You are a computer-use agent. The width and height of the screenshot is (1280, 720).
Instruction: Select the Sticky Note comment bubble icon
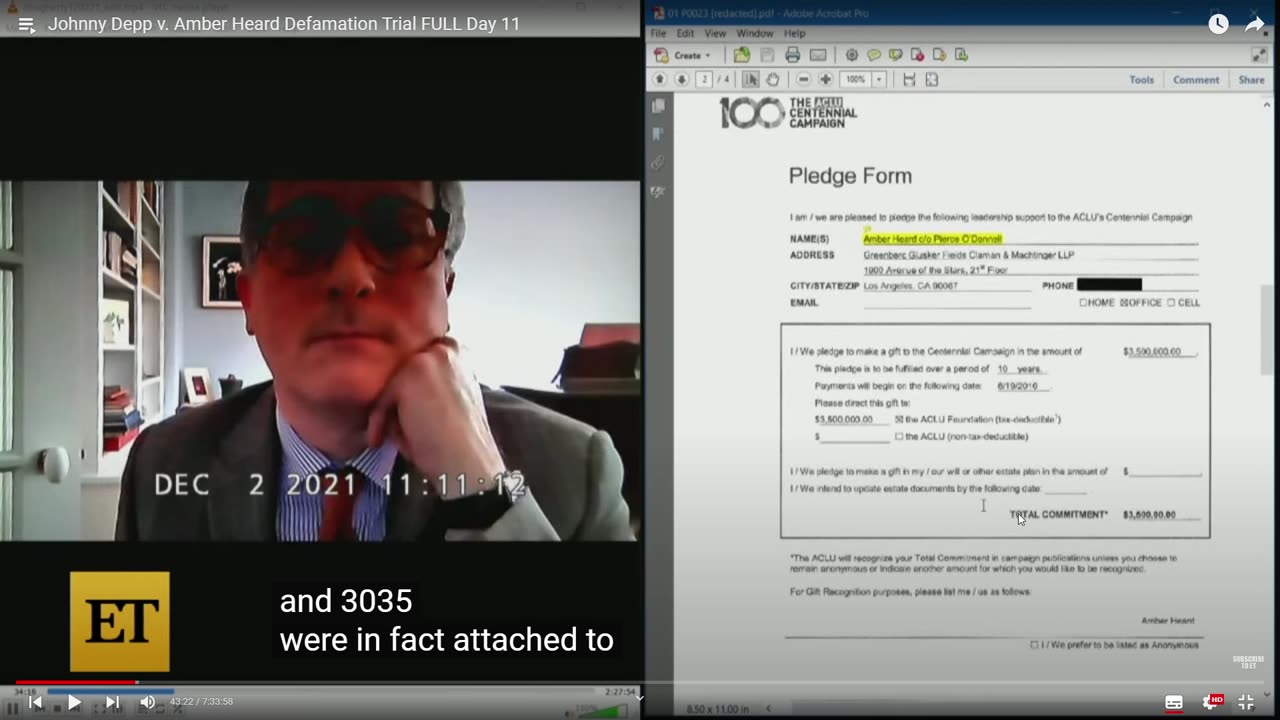(x=874, y=55)
